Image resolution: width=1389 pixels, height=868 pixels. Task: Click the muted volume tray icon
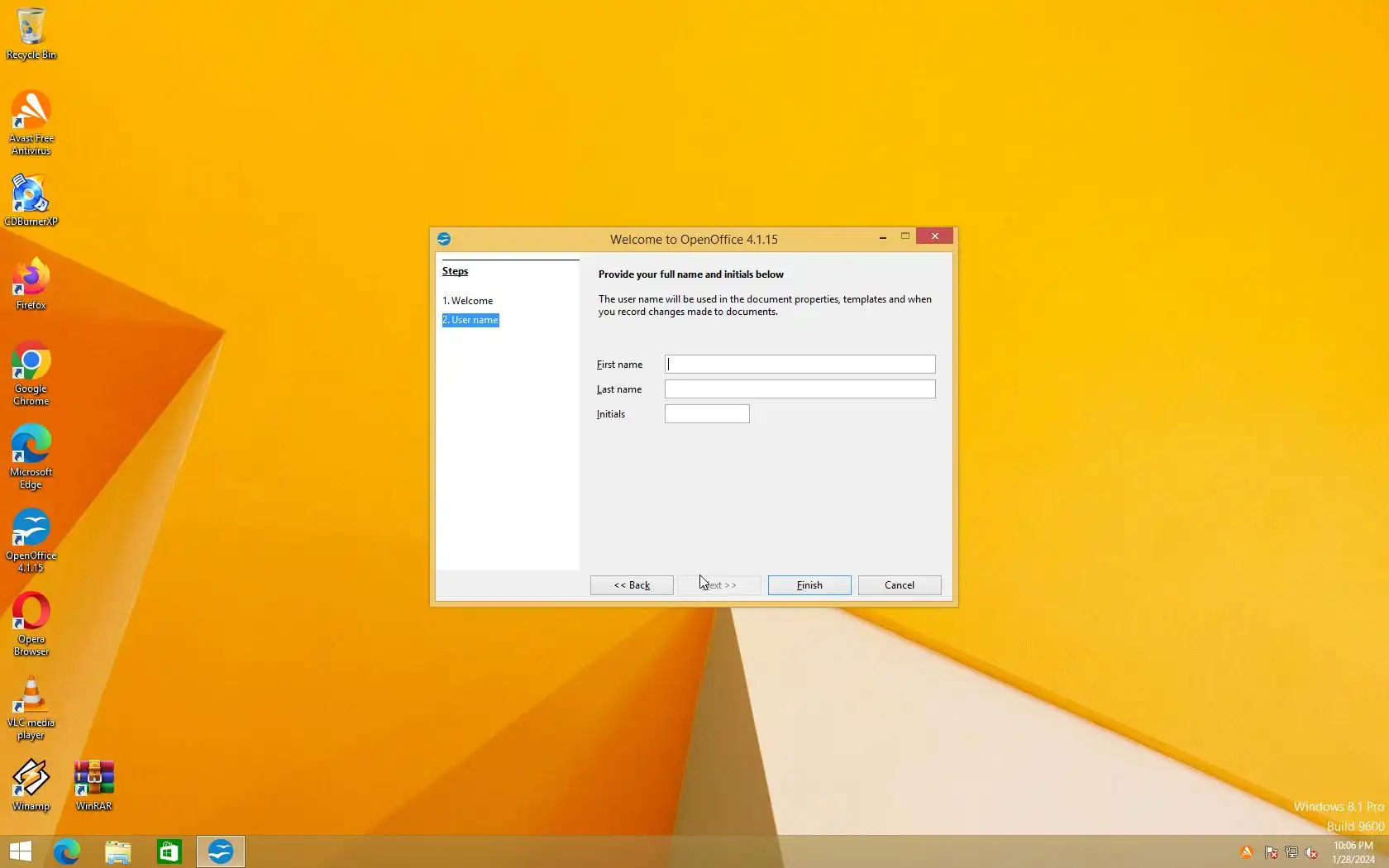[1311, 852]
